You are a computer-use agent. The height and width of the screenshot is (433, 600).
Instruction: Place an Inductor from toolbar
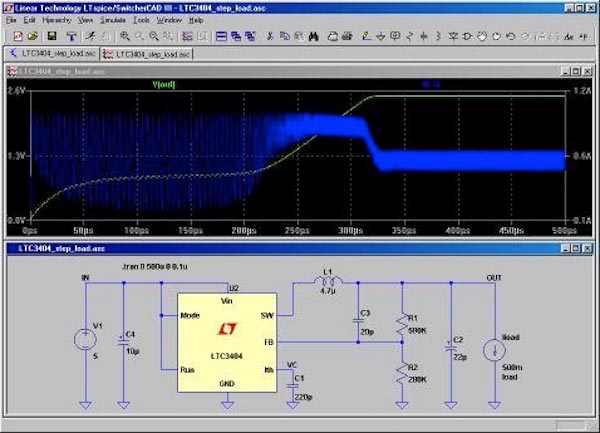pyautogui.click(x=438, y=36)
